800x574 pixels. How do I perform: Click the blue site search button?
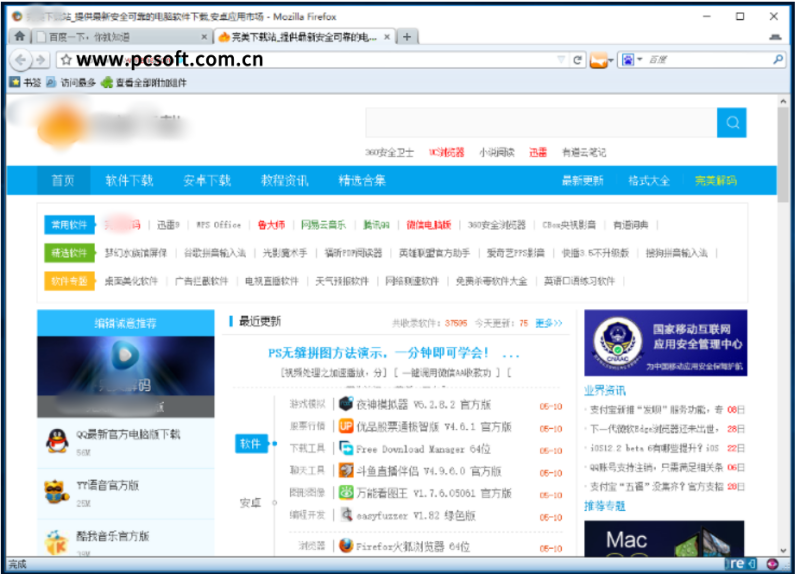point(732,122)
